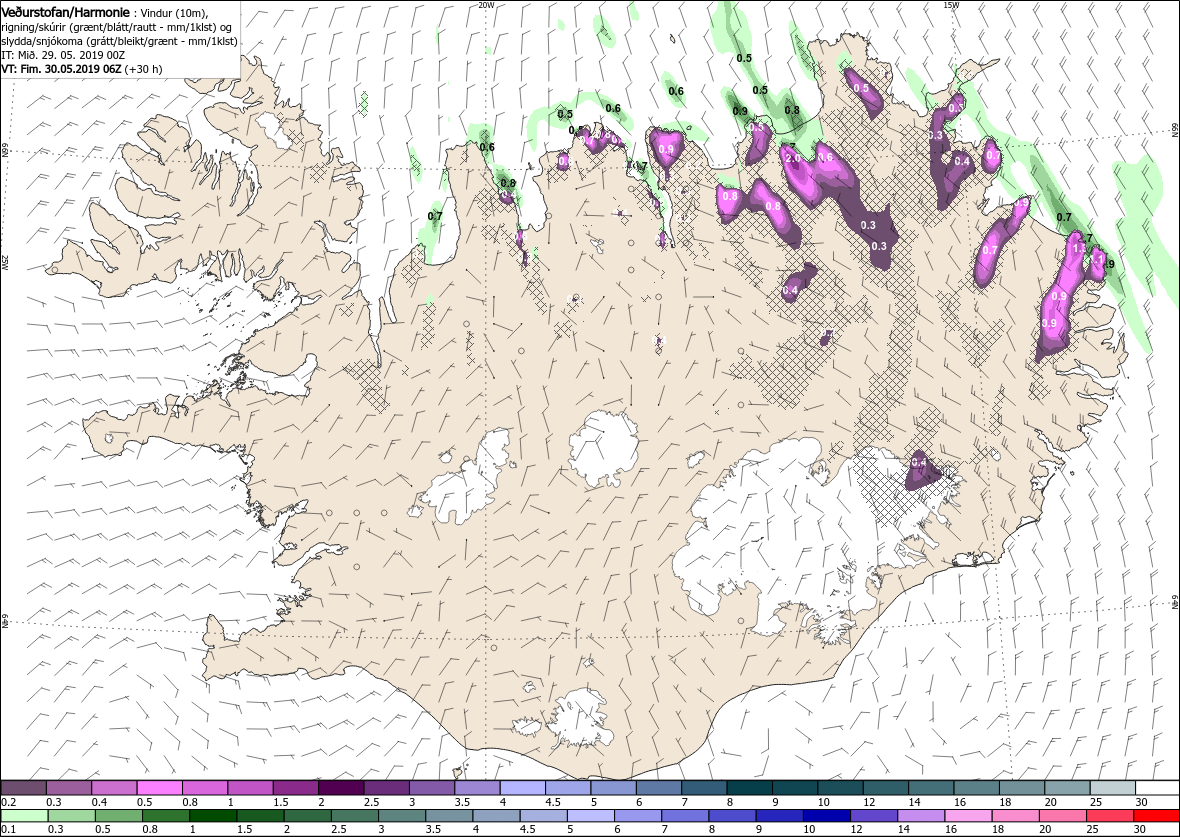Viewport: 1180px width, 837px height.
Task: Pick the dark grey-purple 0.2–0.3 snow legend swatch
Action: 24,788
